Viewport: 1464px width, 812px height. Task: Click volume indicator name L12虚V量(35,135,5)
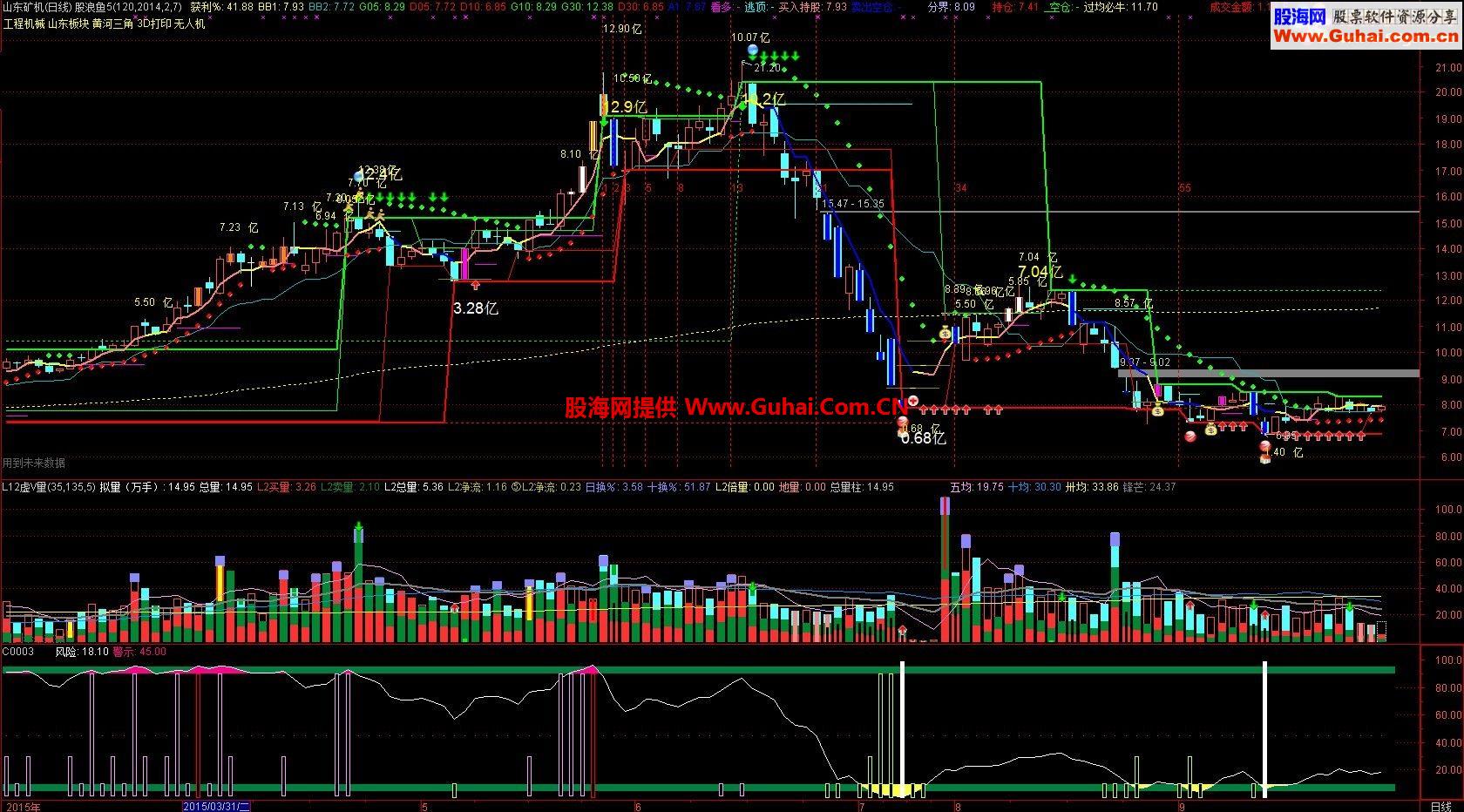49,487
